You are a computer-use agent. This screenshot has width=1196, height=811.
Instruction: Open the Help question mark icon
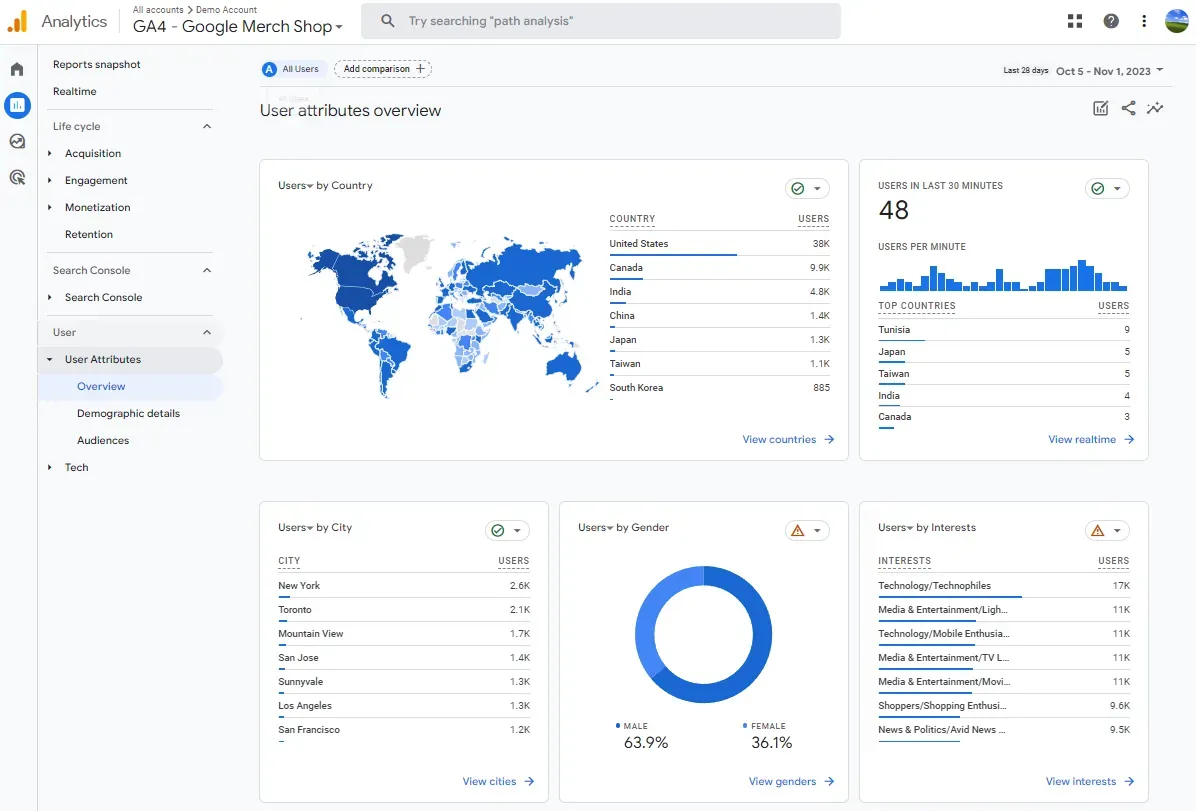1111,21
